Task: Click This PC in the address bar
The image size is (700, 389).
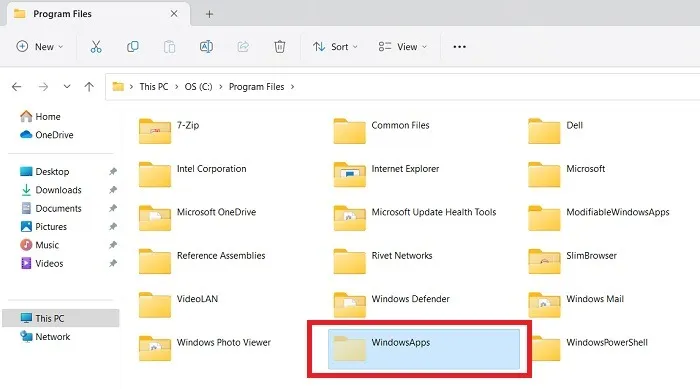Action: [x=154, y=87]
